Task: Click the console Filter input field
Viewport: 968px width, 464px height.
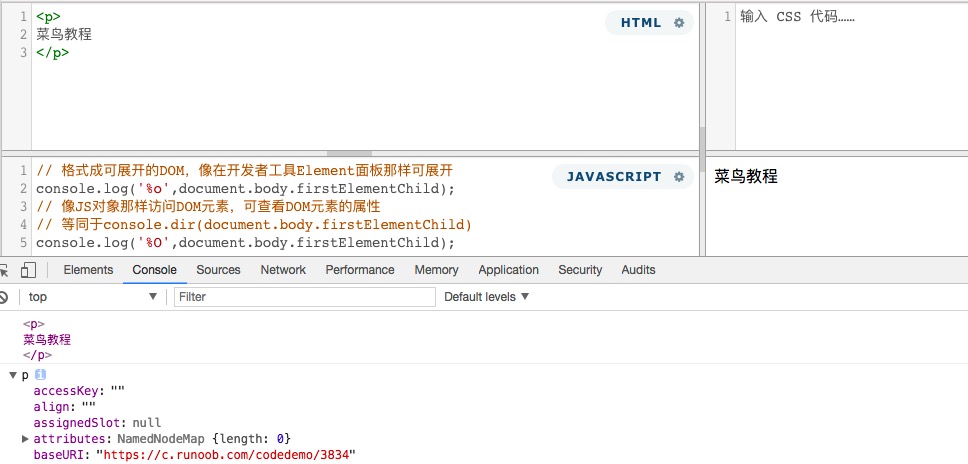Action: pos(304,297)
